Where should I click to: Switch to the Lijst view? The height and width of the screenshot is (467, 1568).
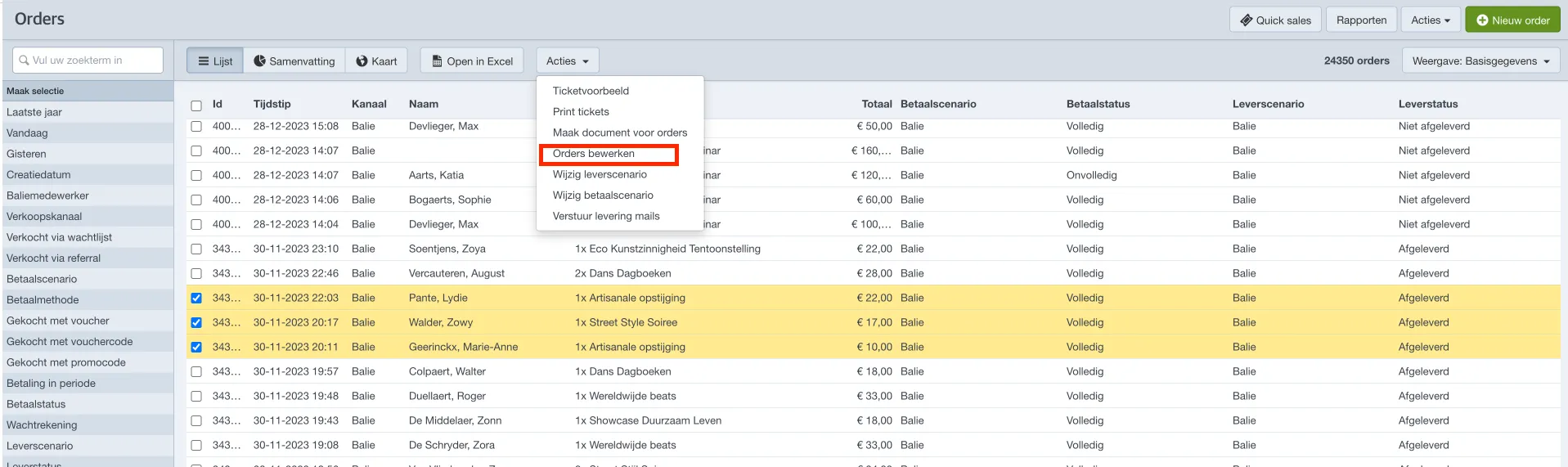tap(215, 61)
